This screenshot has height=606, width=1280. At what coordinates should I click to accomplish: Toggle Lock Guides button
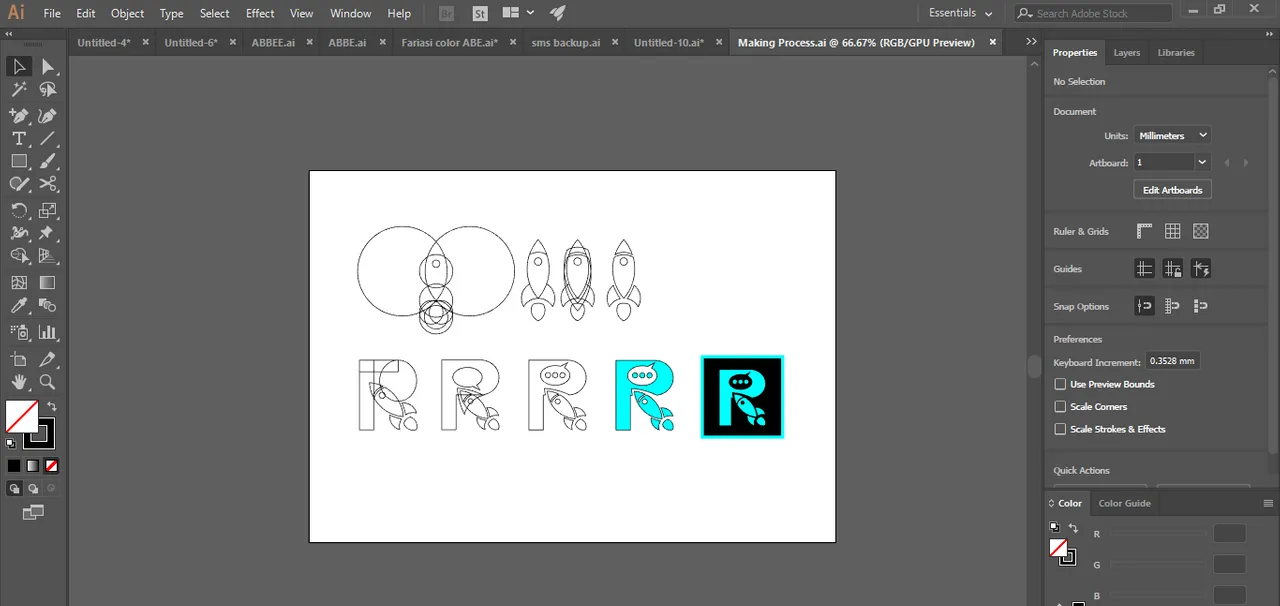1173,268
